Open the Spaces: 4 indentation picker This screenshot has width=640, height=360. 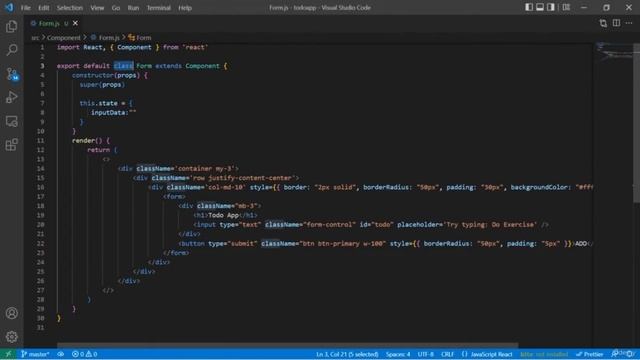coord(398,354)
